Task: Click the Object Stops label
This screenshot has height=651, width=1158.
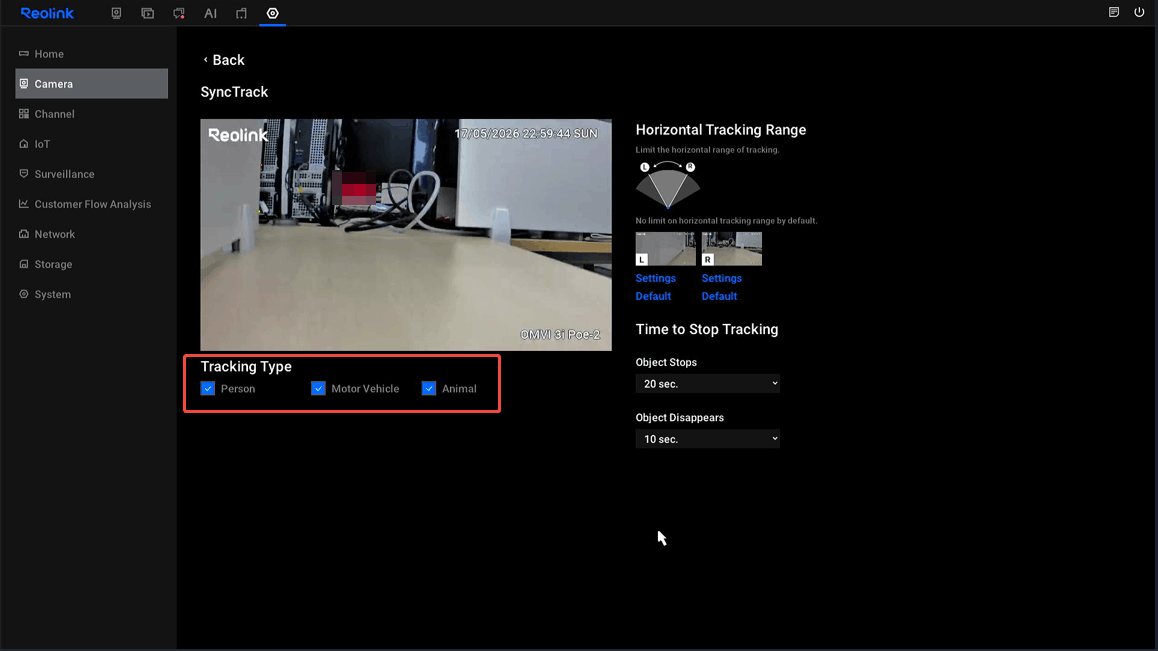Action: coord(666,362)
